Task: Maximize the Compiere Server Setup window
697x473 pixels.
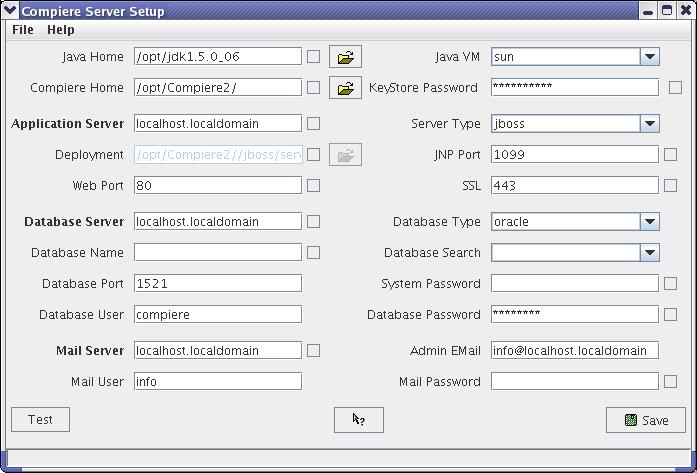Action: 667,11
